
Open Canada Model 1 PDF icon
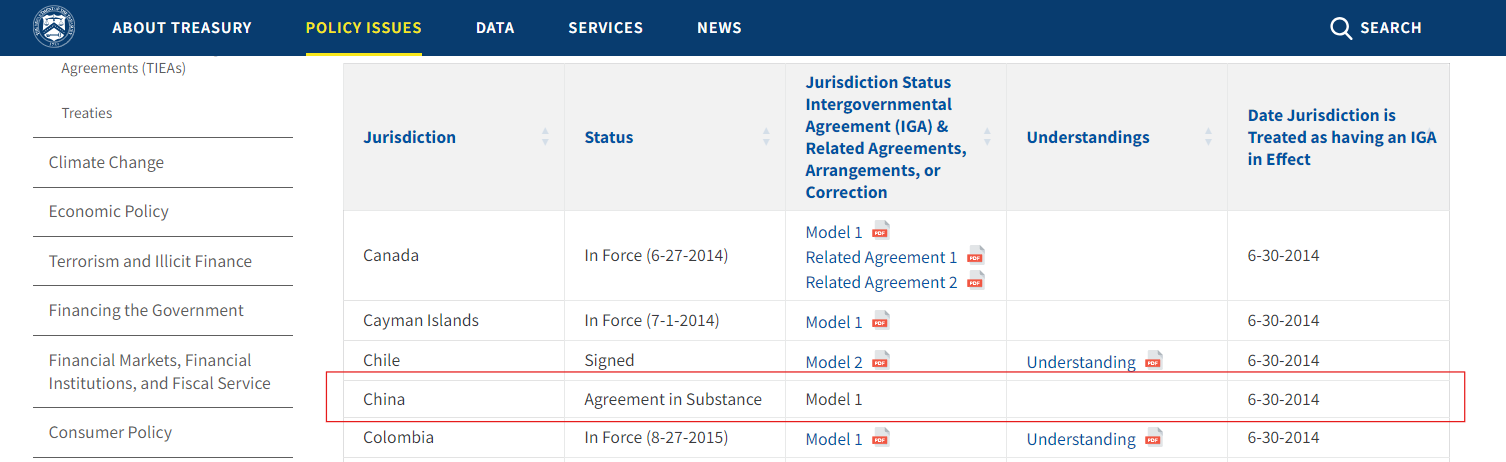[881, 230]
